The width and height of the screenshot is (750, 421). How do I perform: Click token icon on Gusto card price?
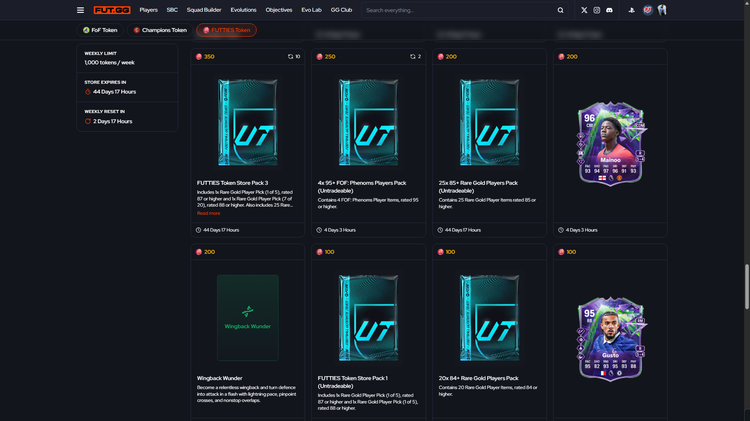[561, 252]
